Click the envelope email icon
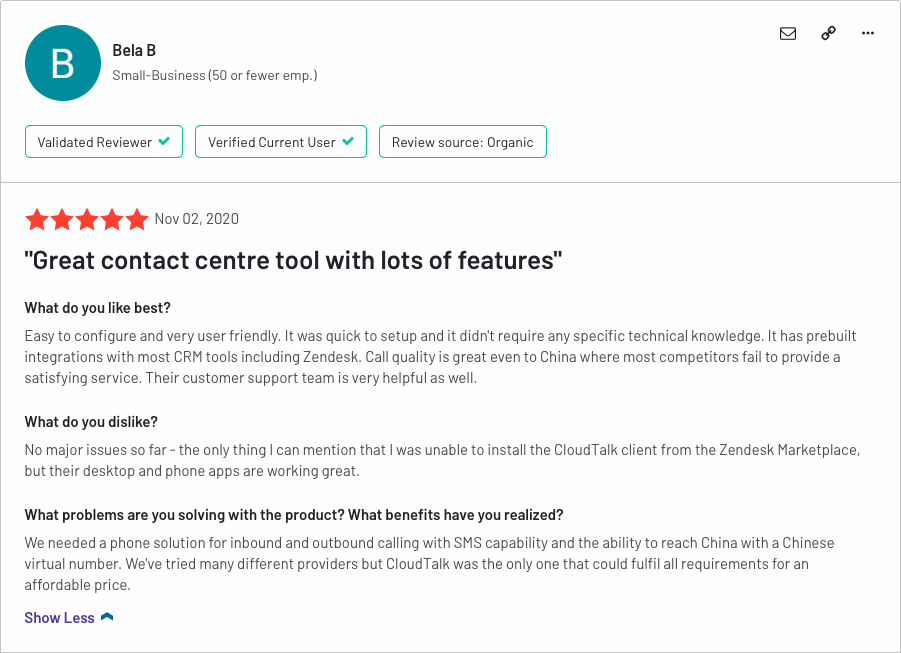Image resolution: width=901 pixels, height=653 pixels. (x=788, y=33)
